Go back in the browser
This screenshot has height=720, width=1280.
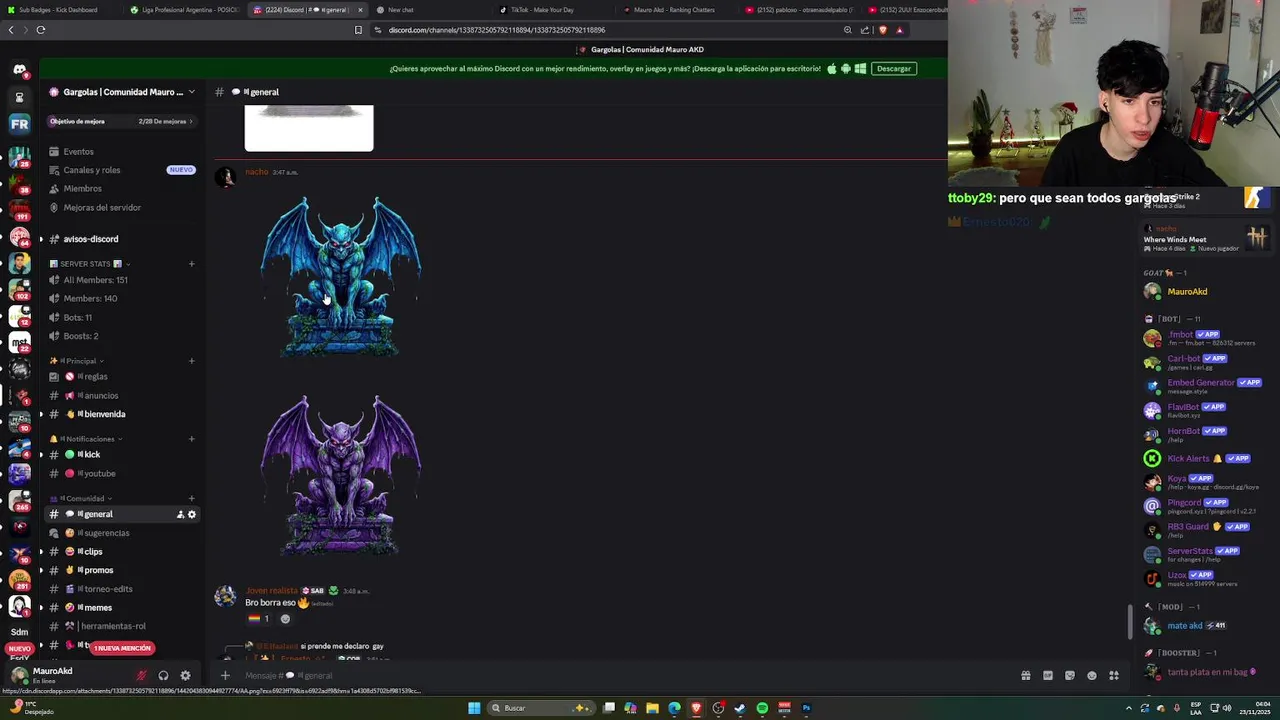pos(11,30)
